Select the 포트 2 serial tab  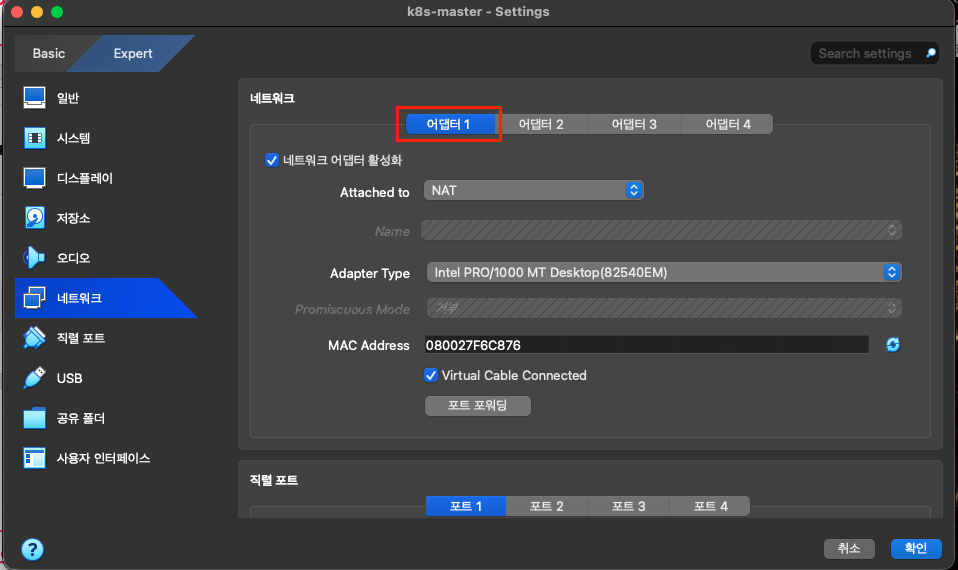[x=546, y=506]
